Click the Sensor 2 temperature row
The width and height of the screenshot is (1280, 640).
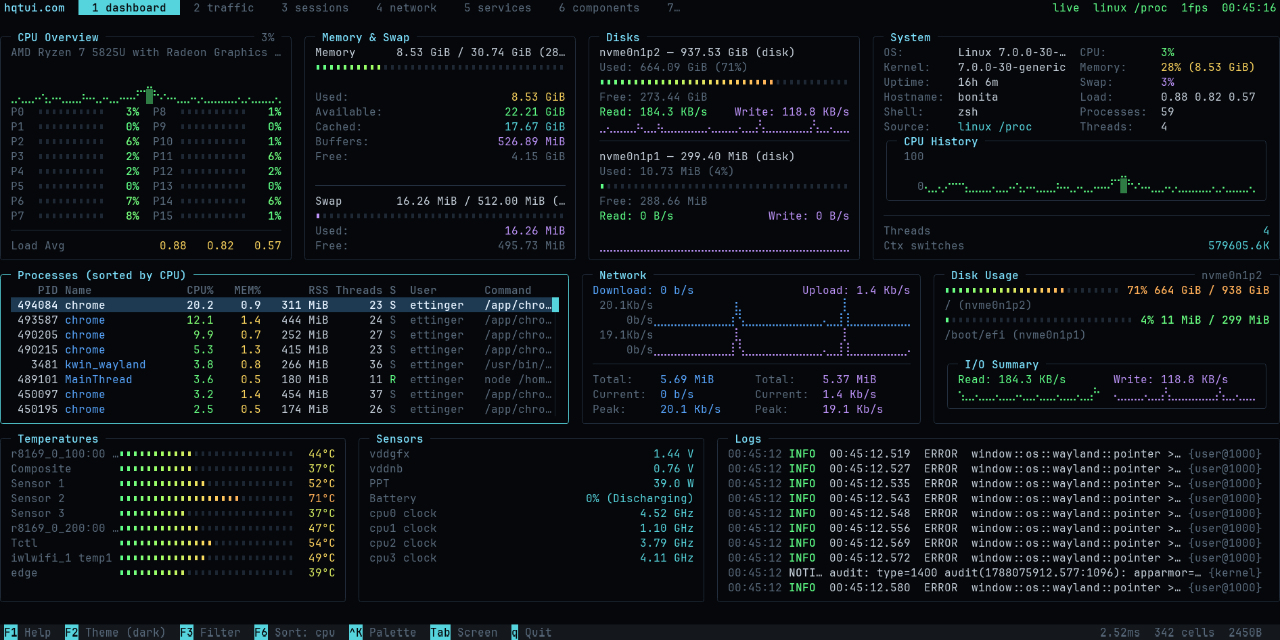tap(173, 498)
